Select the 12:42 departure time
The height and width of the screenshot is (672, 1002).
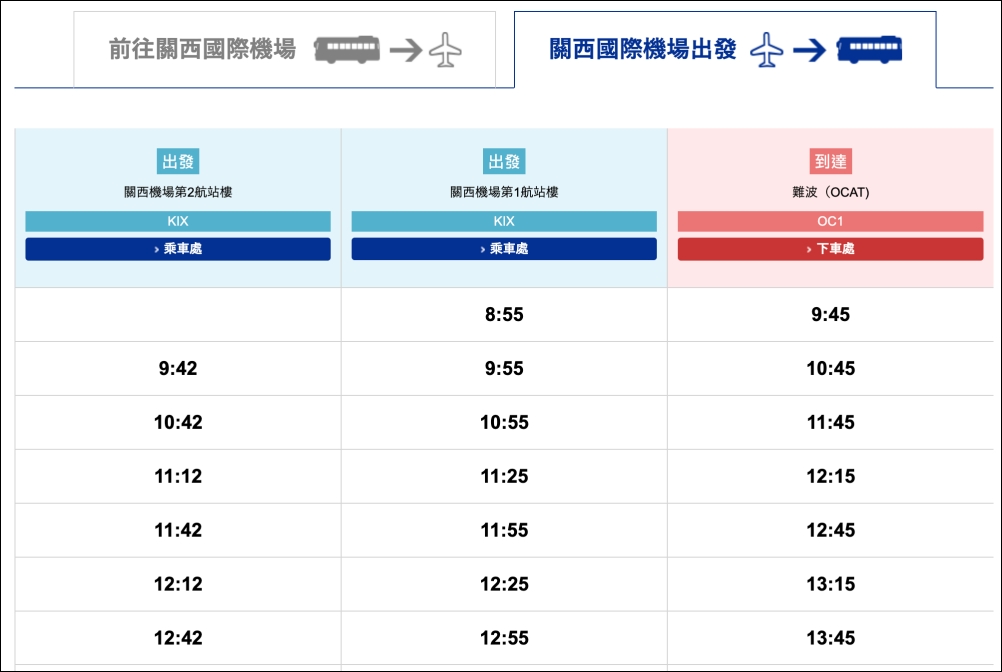[178, 638]
